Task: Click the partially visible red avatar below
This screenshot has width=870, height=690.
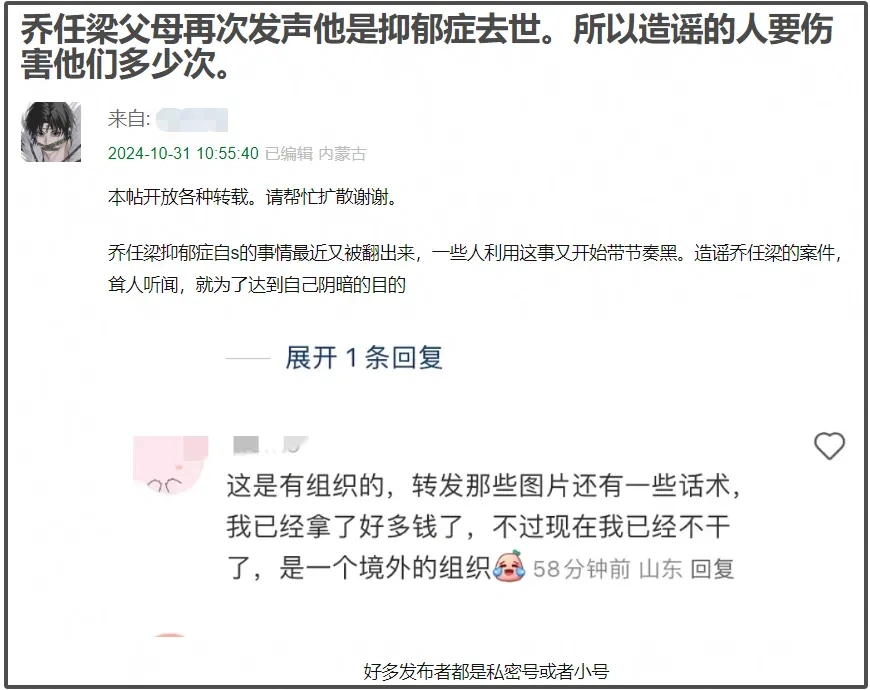Action: [x=170, y=635]
